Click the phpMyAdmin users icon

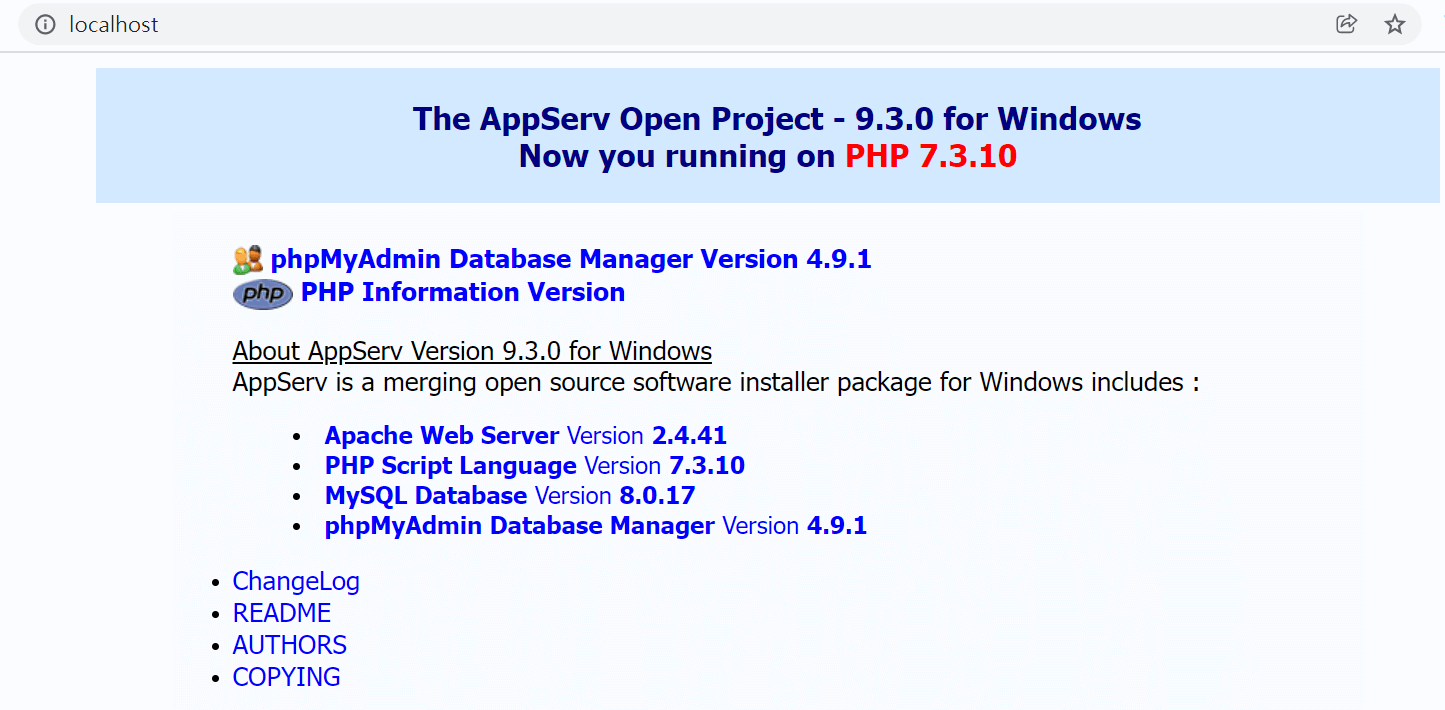click(248, 260)
